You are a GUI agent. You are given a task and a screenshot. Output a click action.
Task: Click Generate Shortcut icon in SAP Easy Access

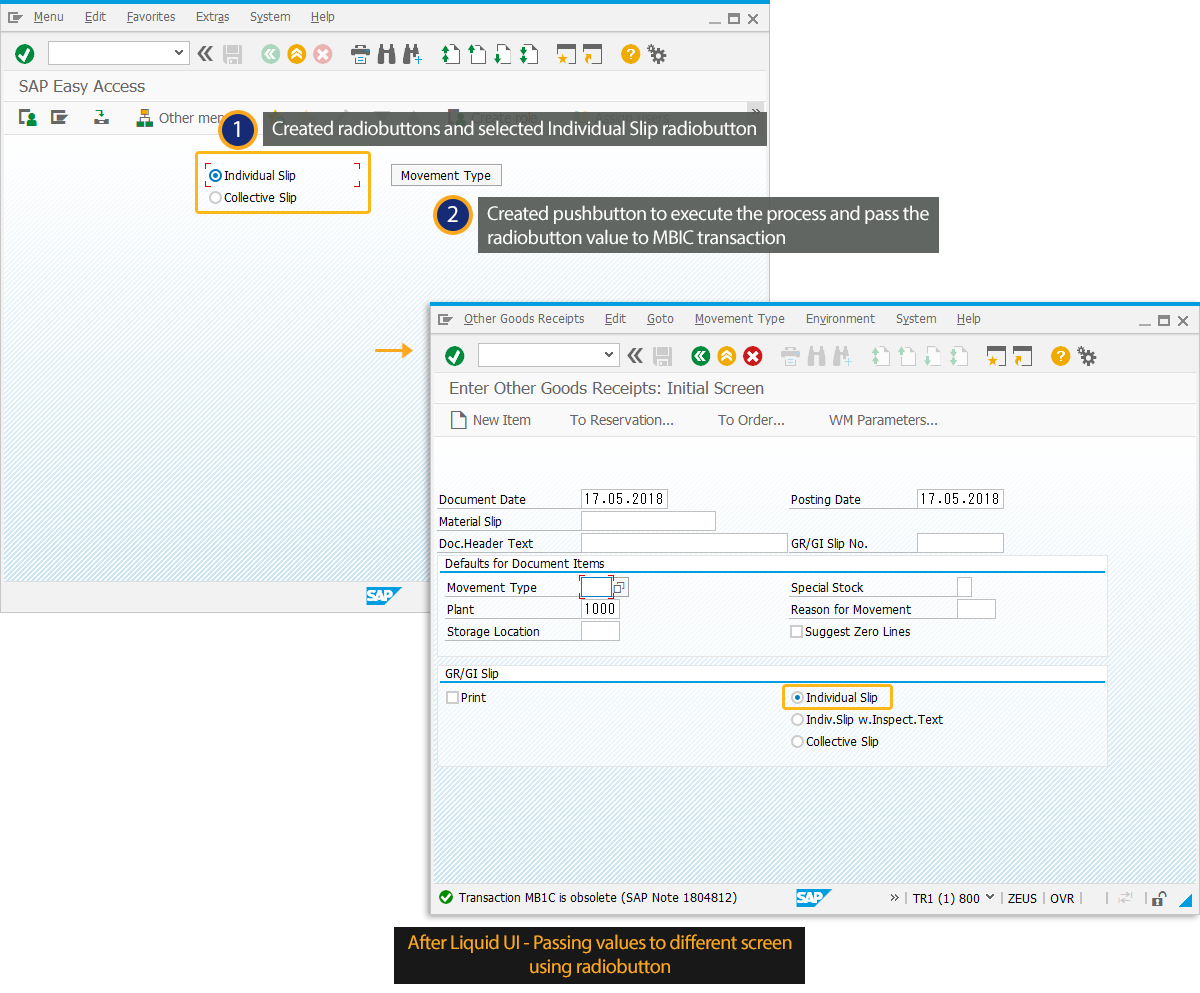point(593,54)
